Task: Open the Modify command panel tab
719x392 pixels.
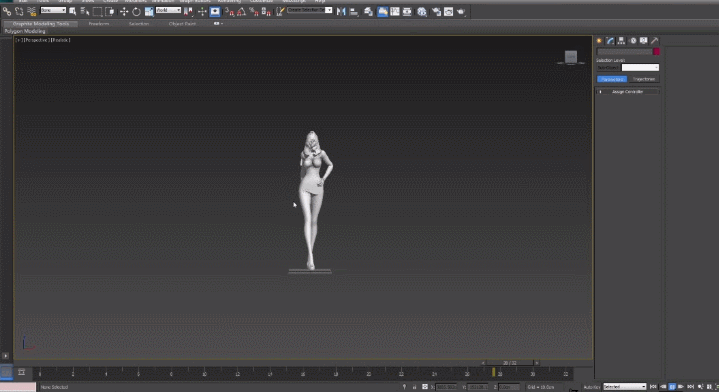Action: coord(610,41)
